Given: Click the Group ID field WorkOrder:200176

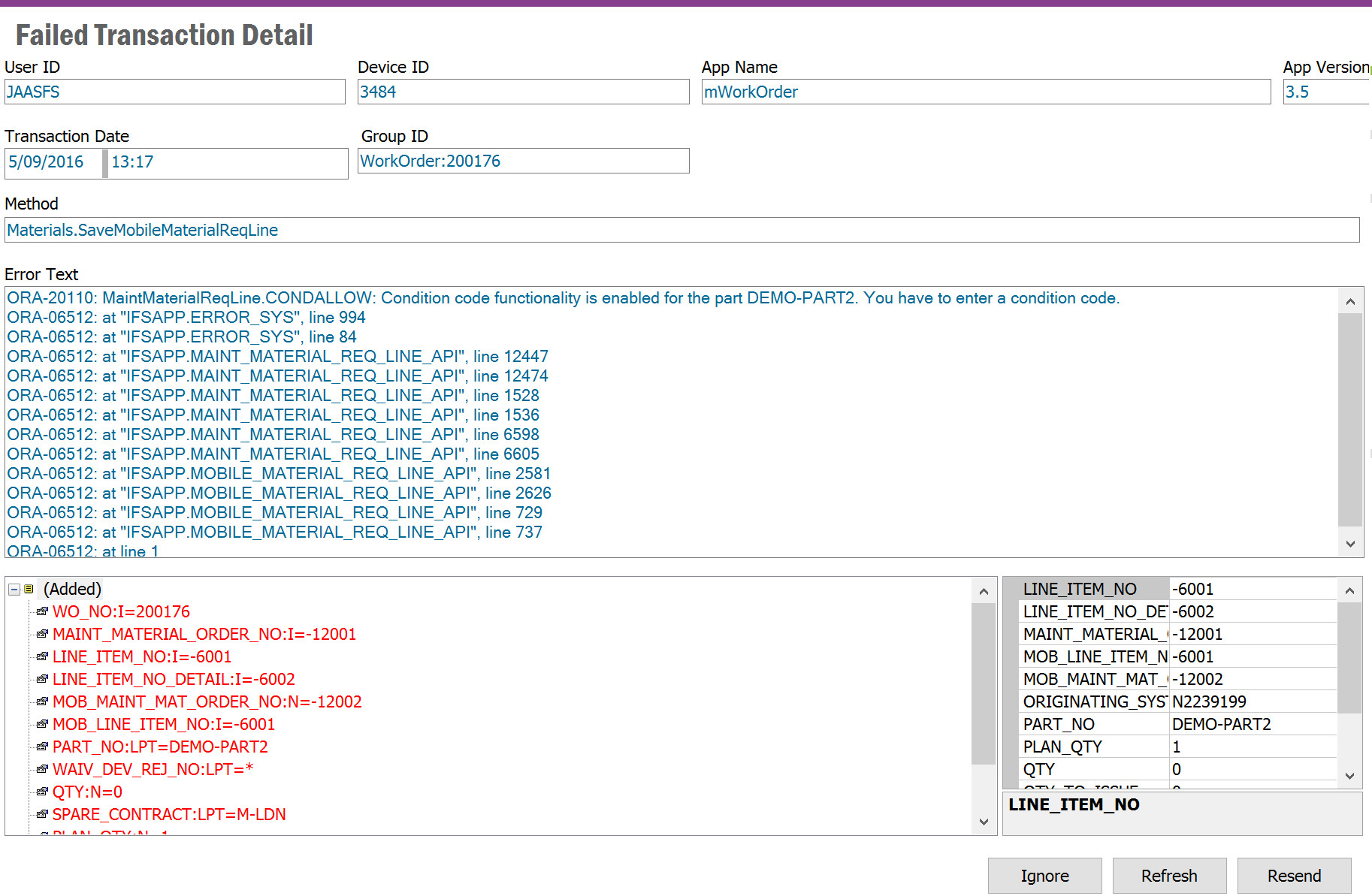Looking at the screenshot, I should 522,161.
